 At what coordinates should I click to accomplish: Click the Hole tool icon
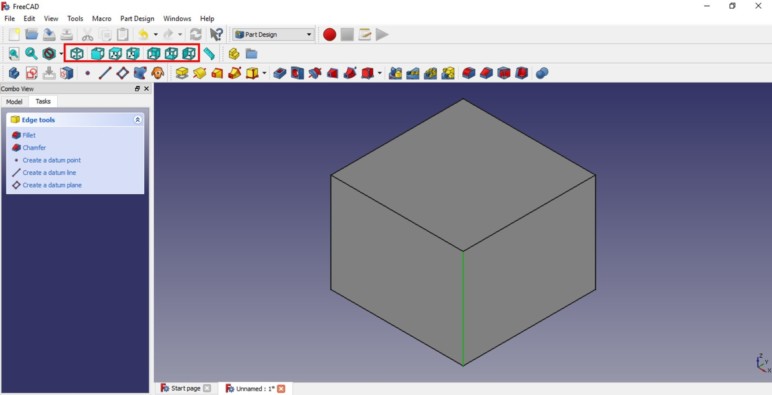click(x=297, y=73)
